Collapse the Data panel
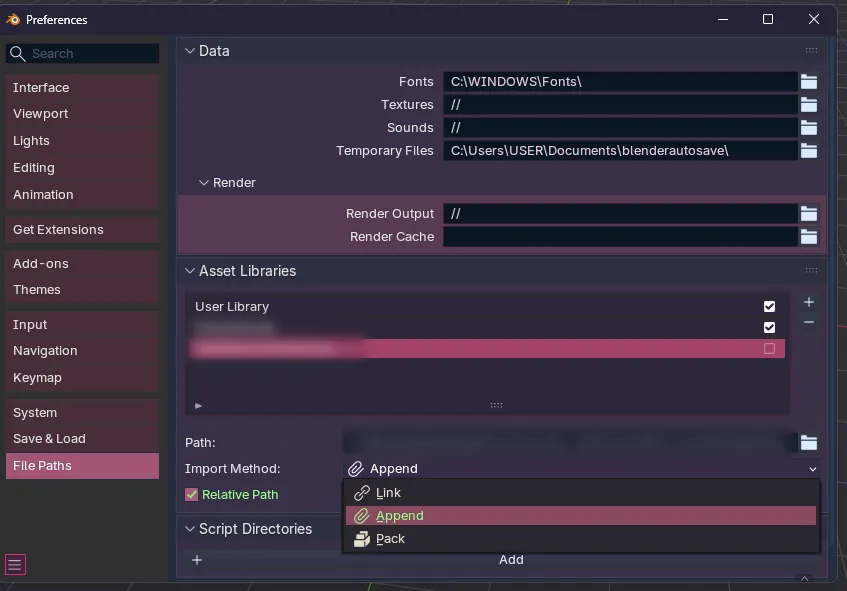 [x=190, y=51]
